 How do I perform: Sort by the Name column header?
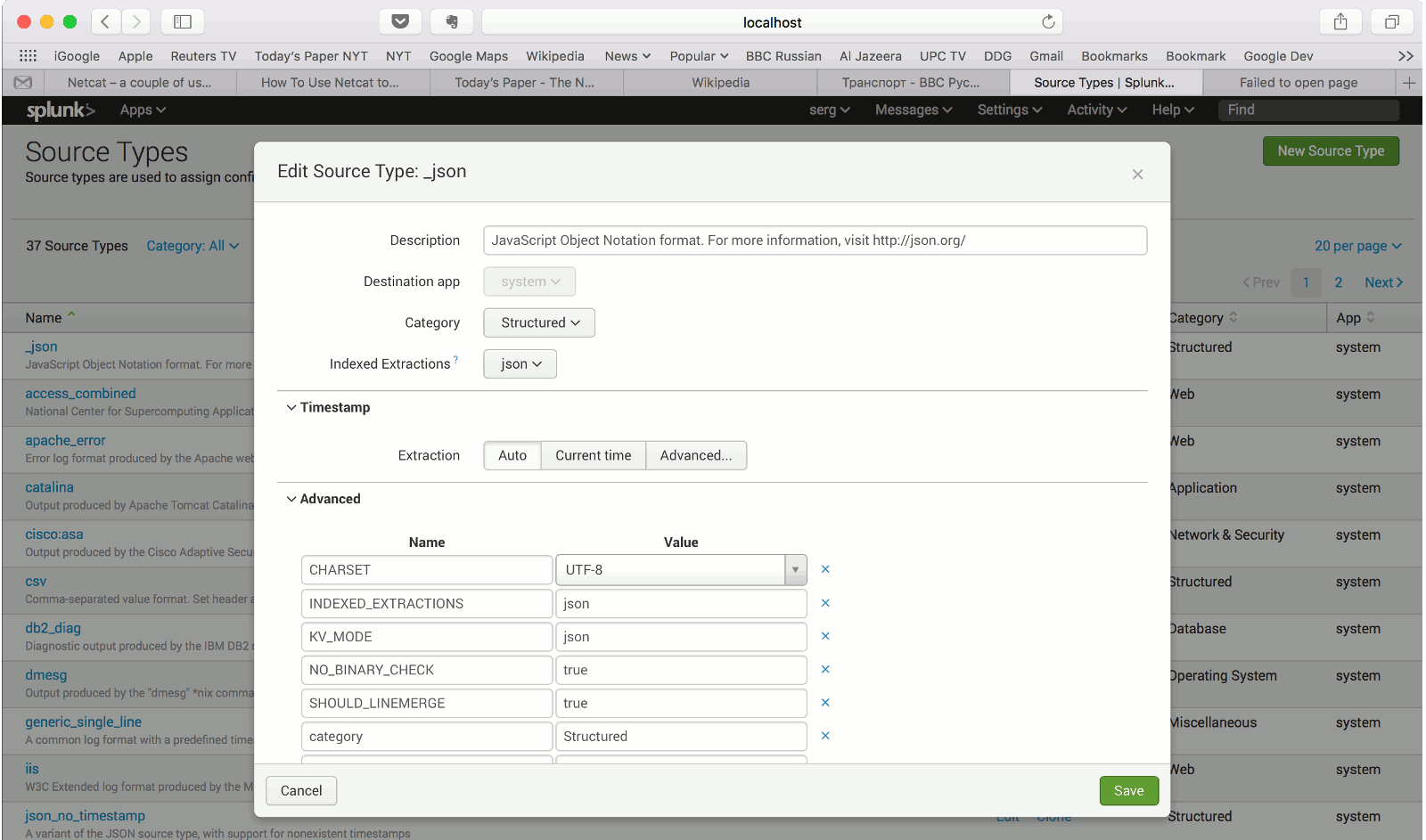pyautogui.click(x=50, y=318)
